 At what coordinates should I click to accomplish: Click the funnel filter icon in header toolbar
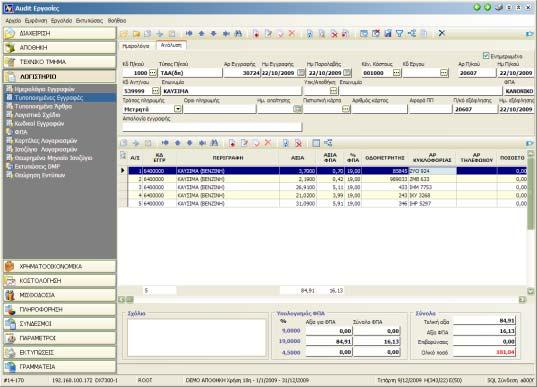400,34
